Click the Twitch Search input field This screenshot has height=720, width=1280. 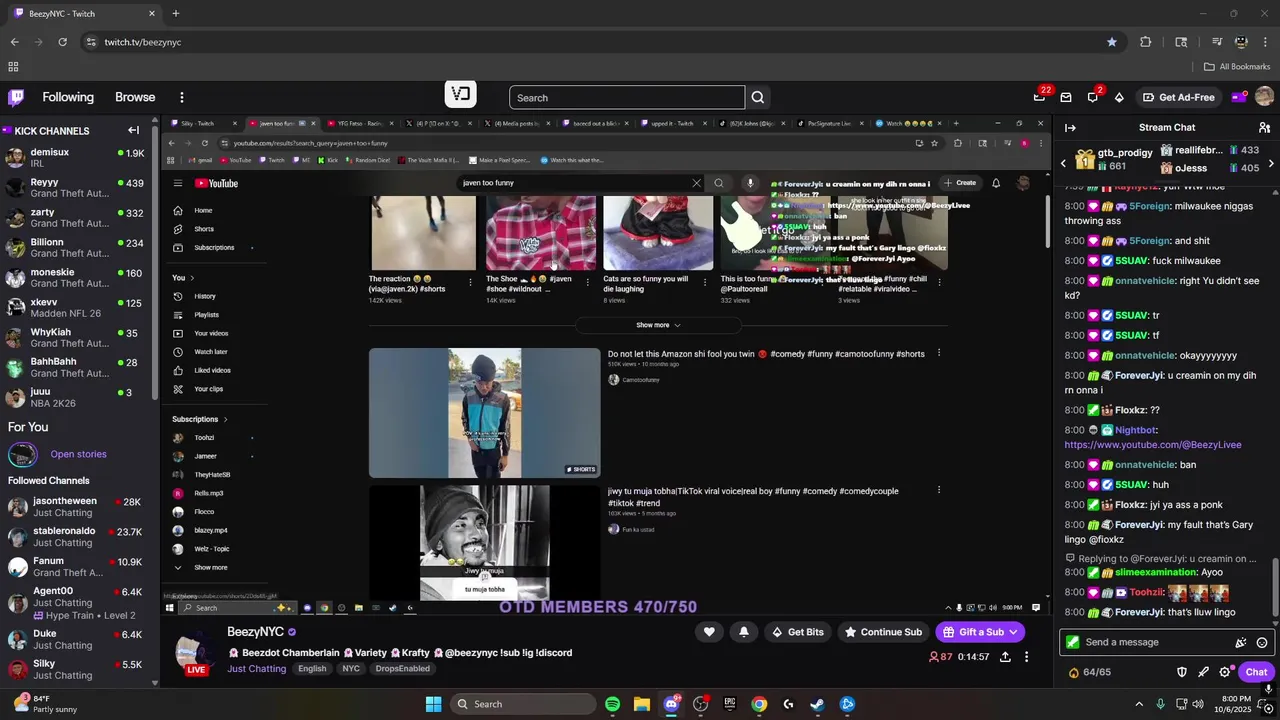point(627,97)
